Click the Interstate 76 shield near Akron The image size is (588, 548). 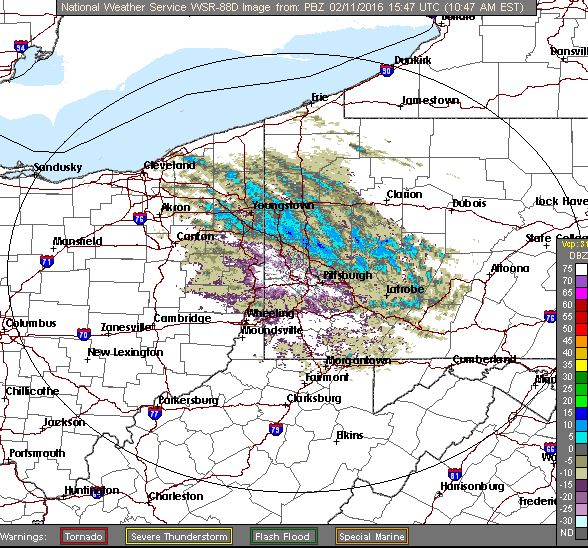[140, 218]
